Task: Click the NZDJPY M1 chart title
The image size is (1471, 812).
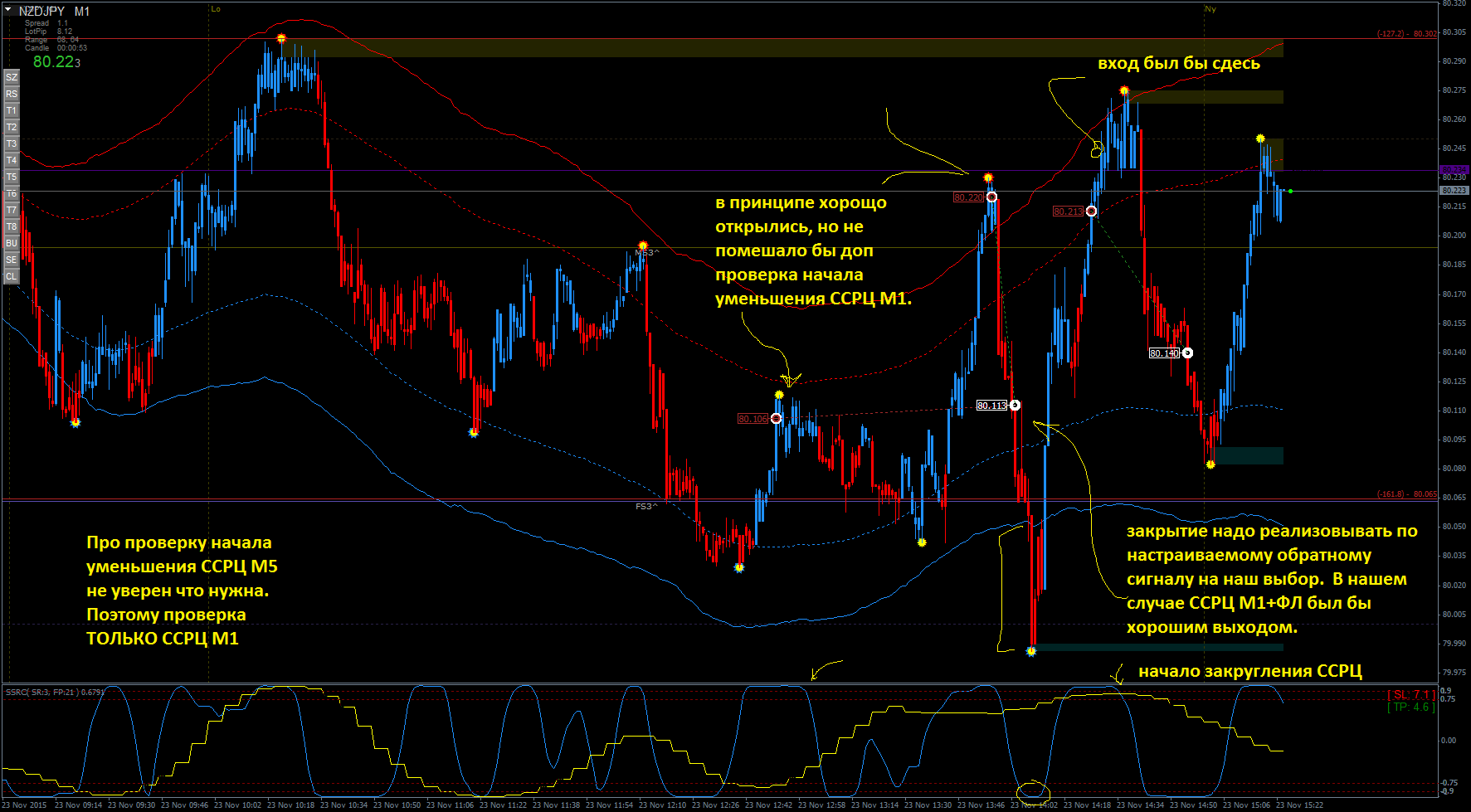Action: click(x=54, y=11)
